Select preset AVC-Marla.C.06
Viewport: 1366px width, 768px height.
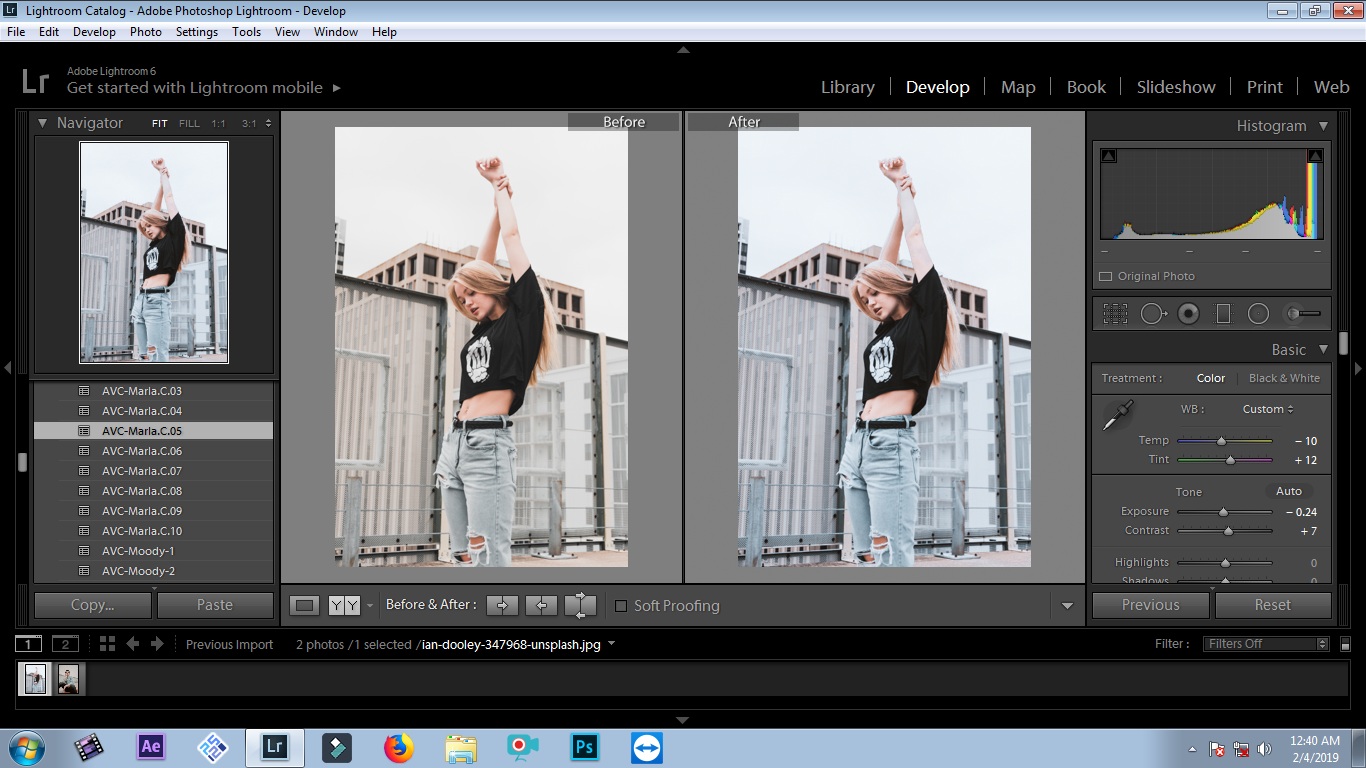click(153, 451)
